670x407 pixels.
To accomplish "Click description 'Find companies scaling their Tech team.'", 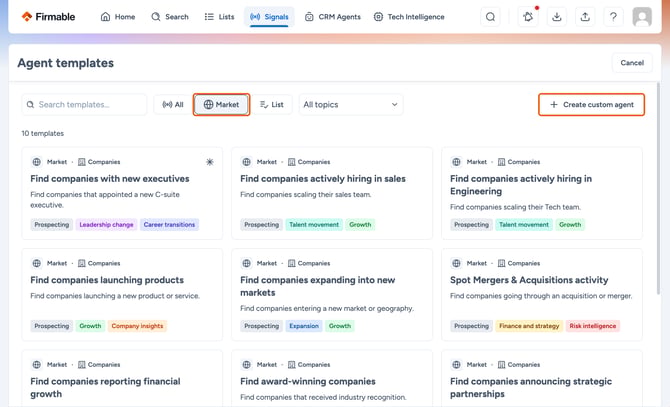I will (515, 207).
